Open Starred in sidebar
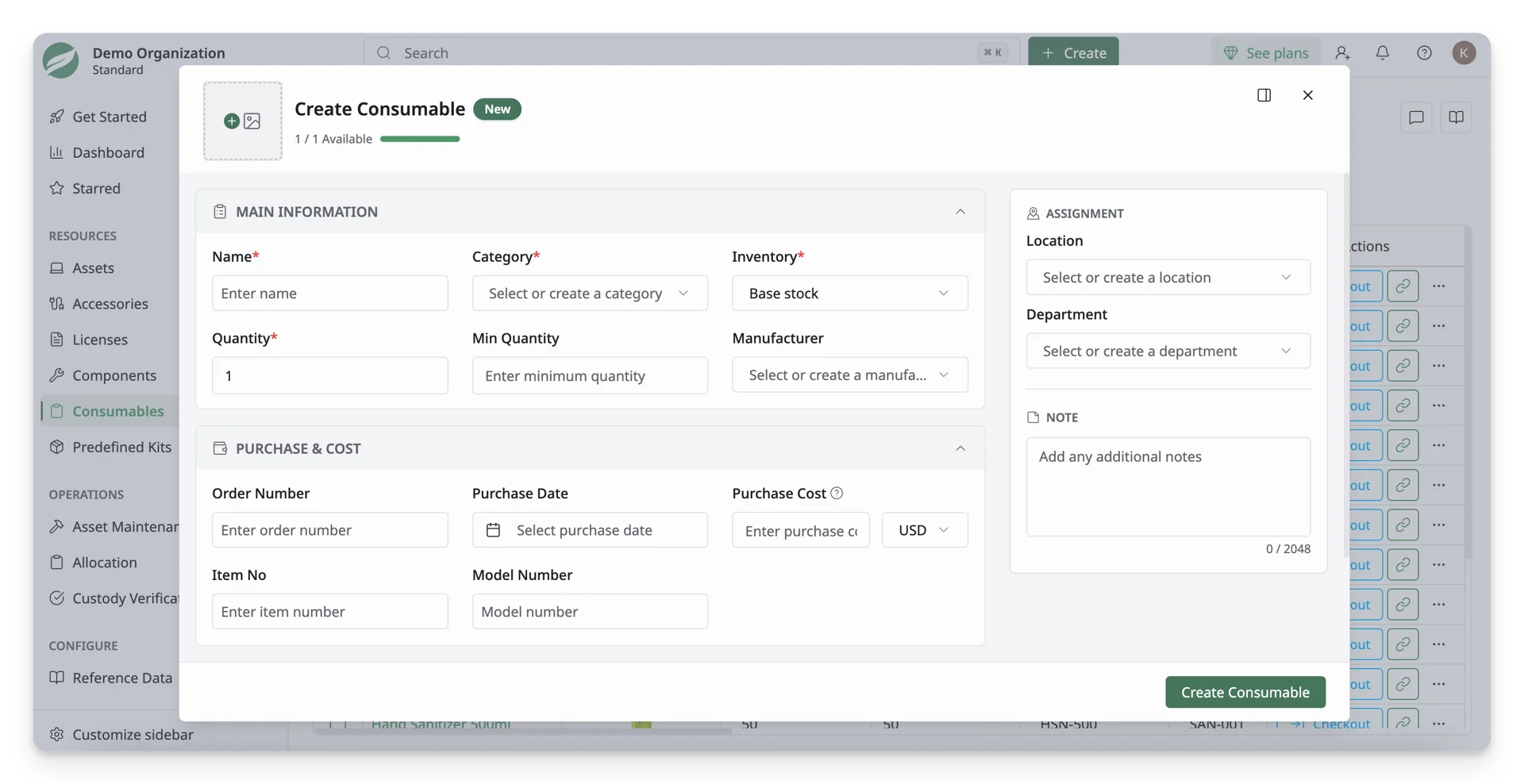1524x784 pixels. point(97,188)
